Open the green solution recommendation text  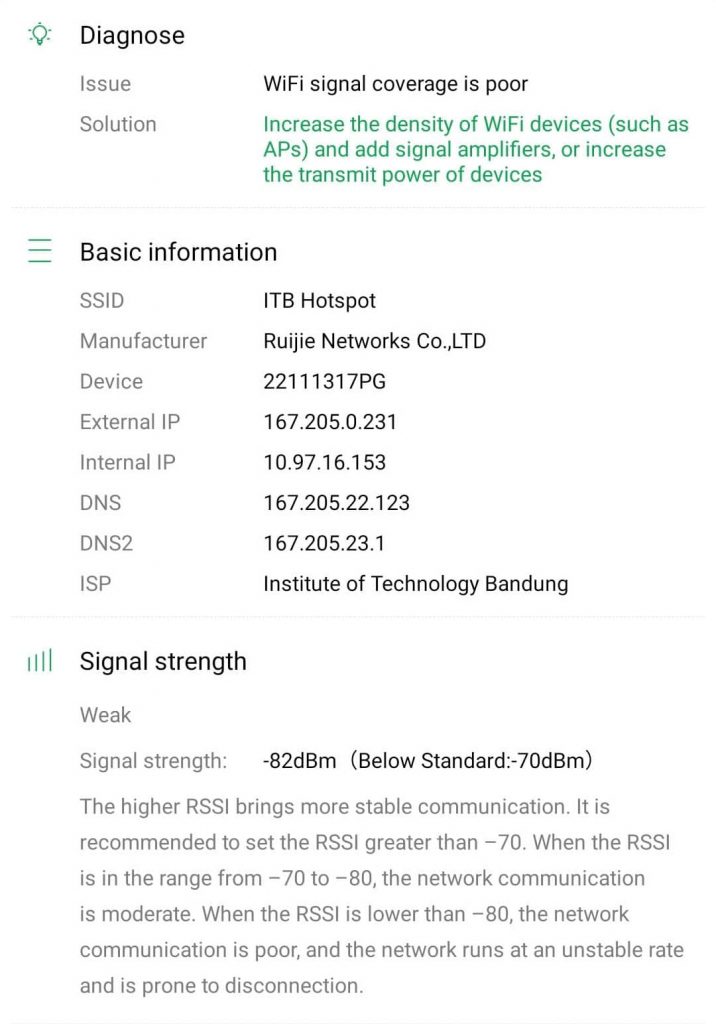coord(475,149)
